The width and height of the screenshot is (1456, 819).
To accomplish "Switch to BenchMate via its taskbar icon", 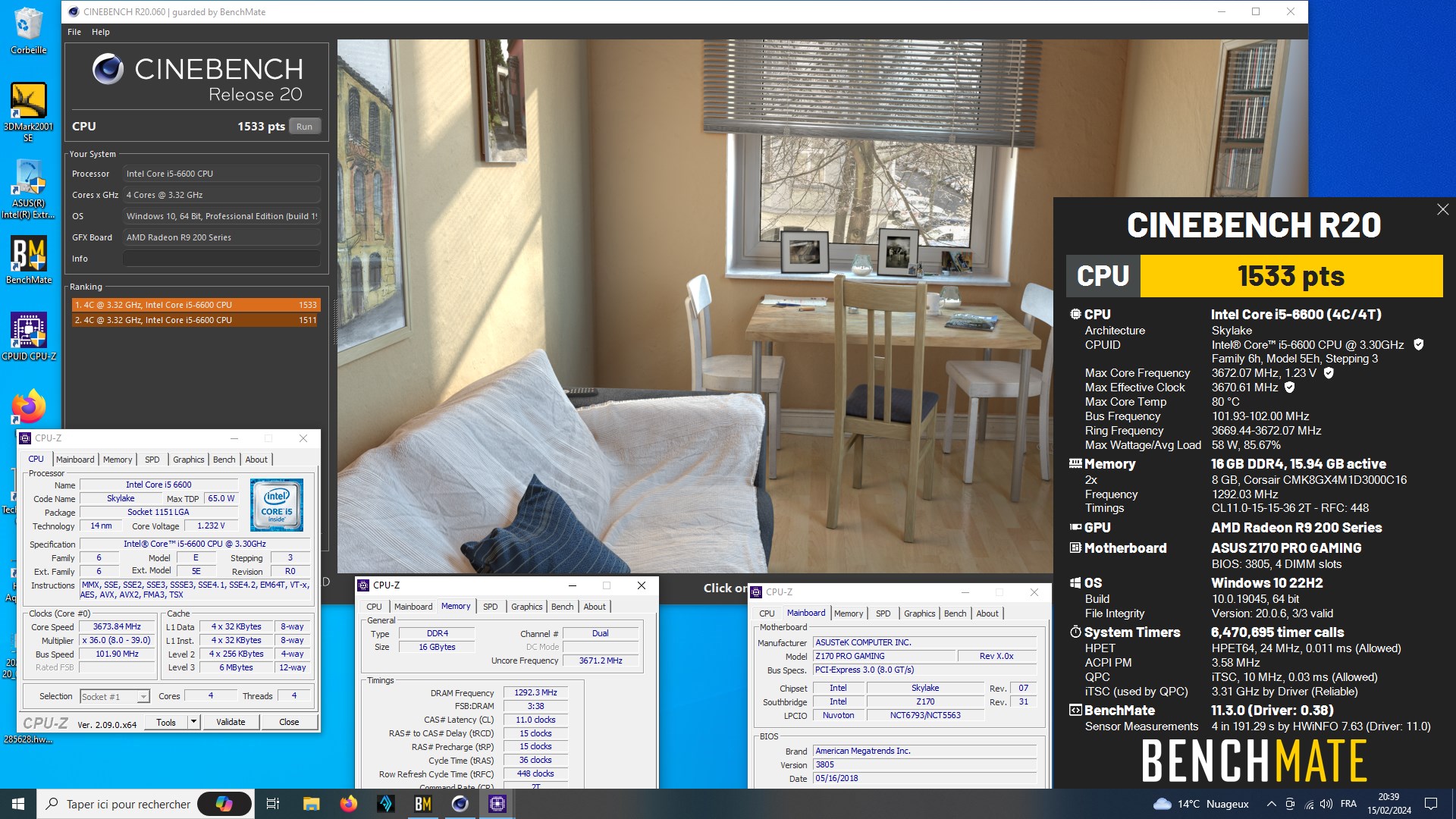I will [423, 804].
